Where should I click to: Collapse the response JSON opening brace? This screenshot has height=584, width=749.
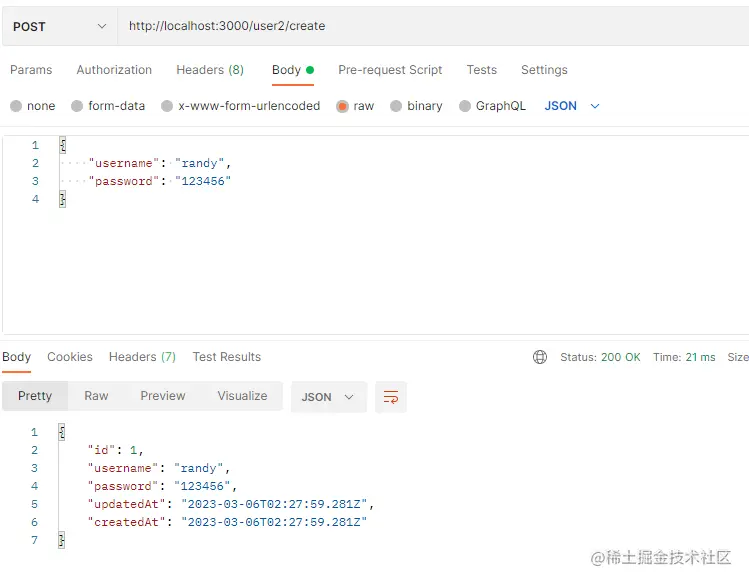click(62, 432)
